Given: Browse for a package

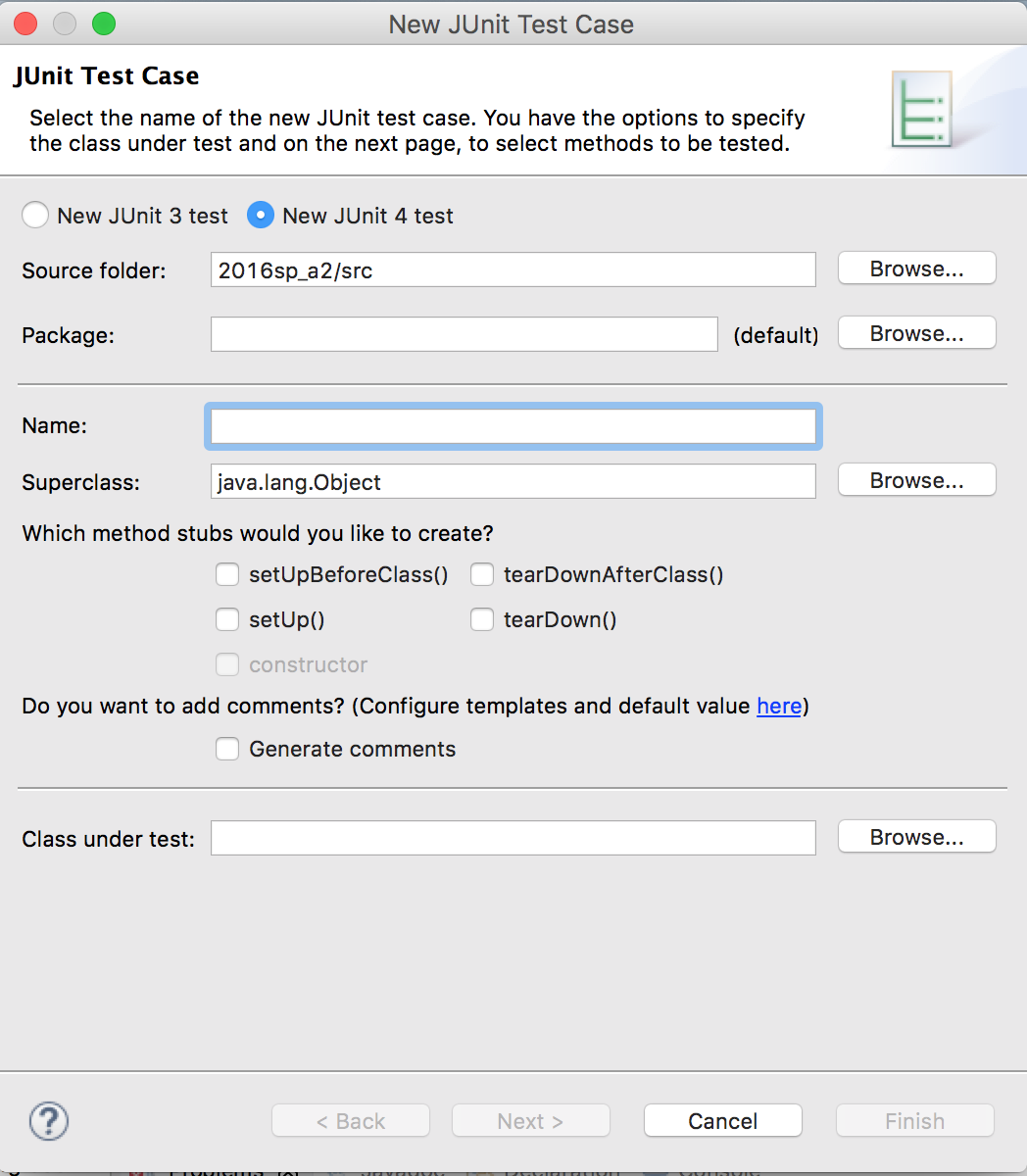Looking at the screenshot, I should (x=915, y=332).
